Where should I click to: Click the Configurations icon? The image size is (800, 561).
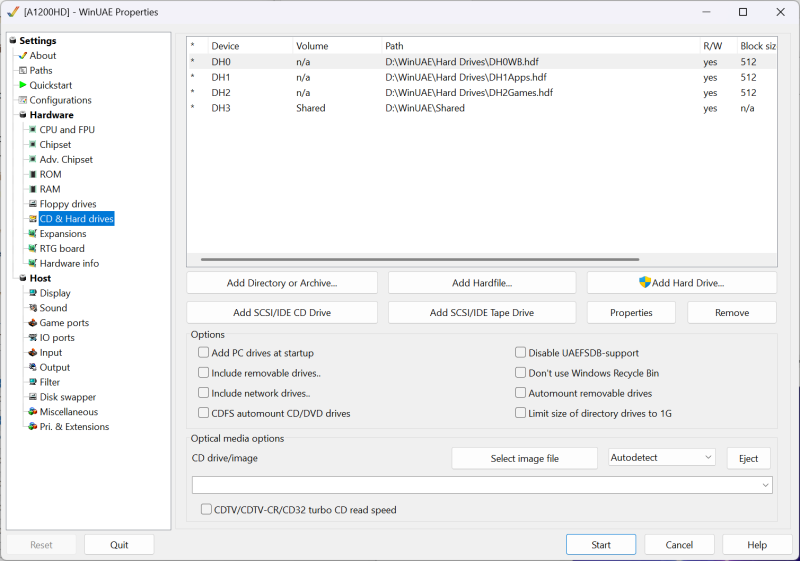coord(23,100)
